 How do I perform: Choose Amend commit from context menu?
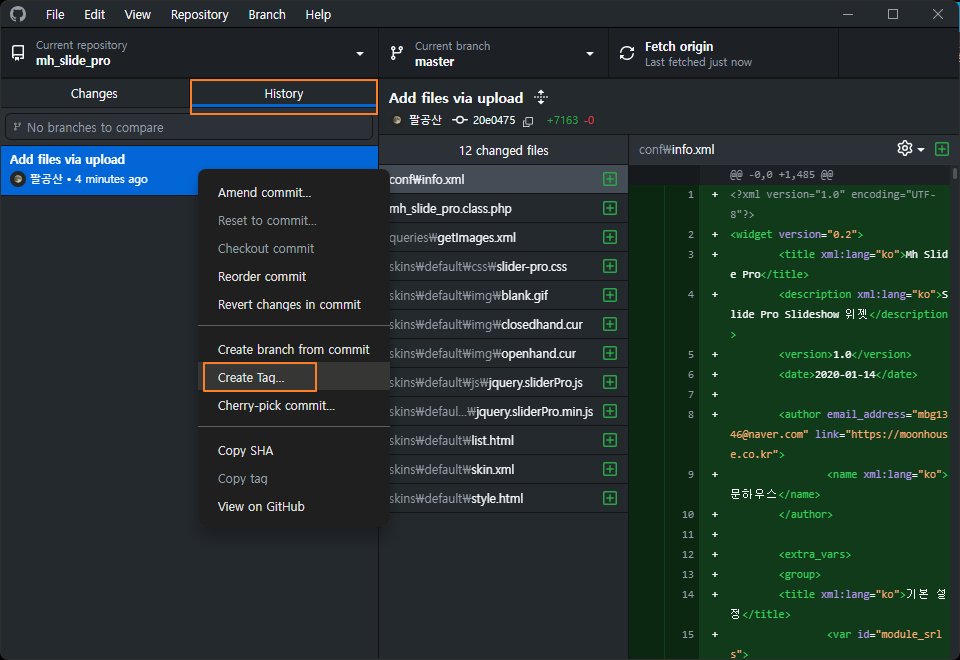(x=294, y=192)
